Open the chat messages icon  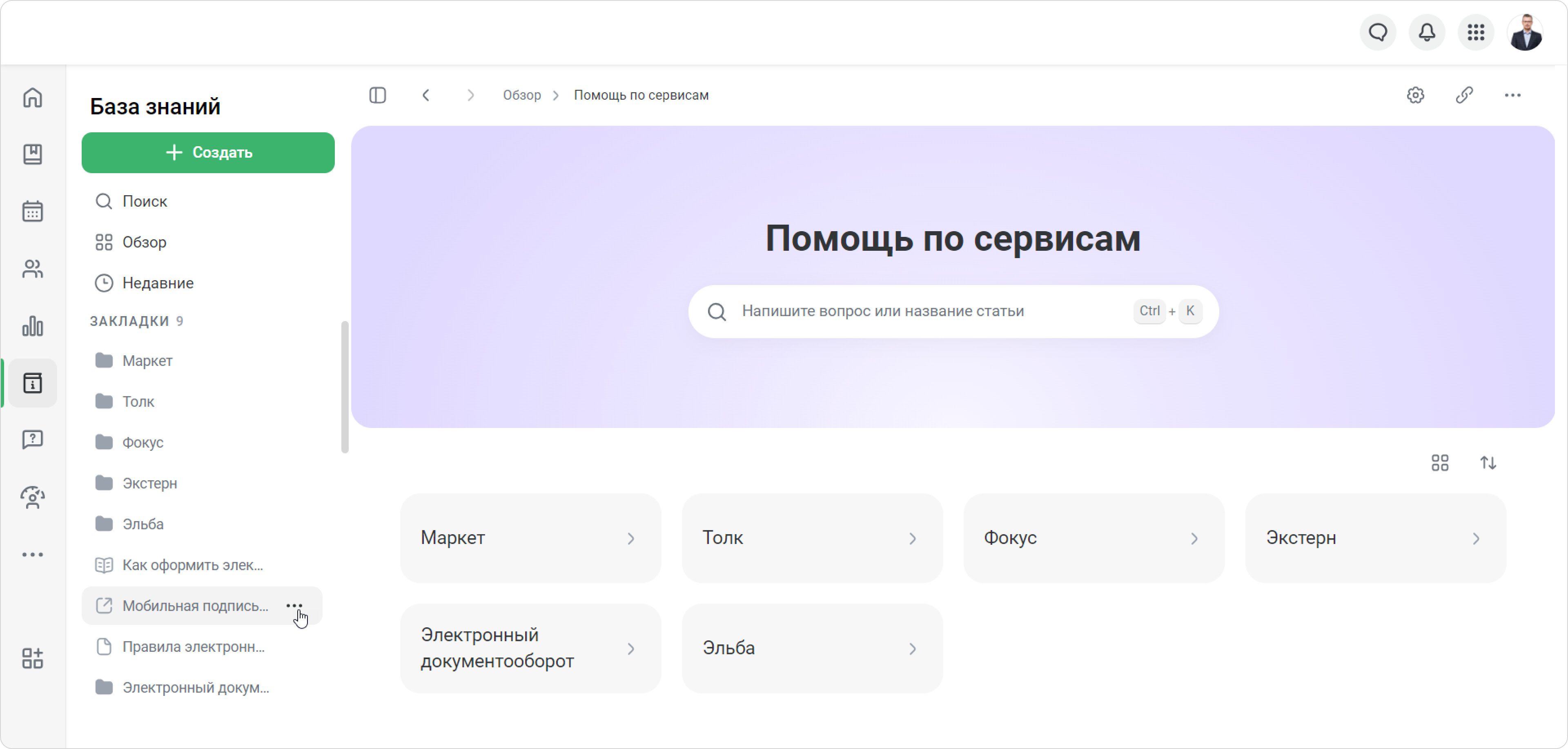coord(1378,32)
